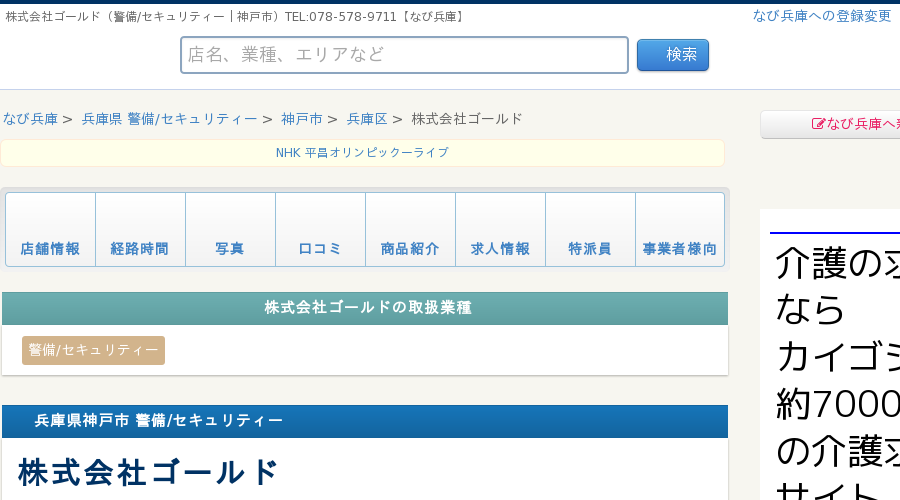Screen dimensions: 900x500
Task: Select the 口コミ tab
Action: [x=320, y=230]
